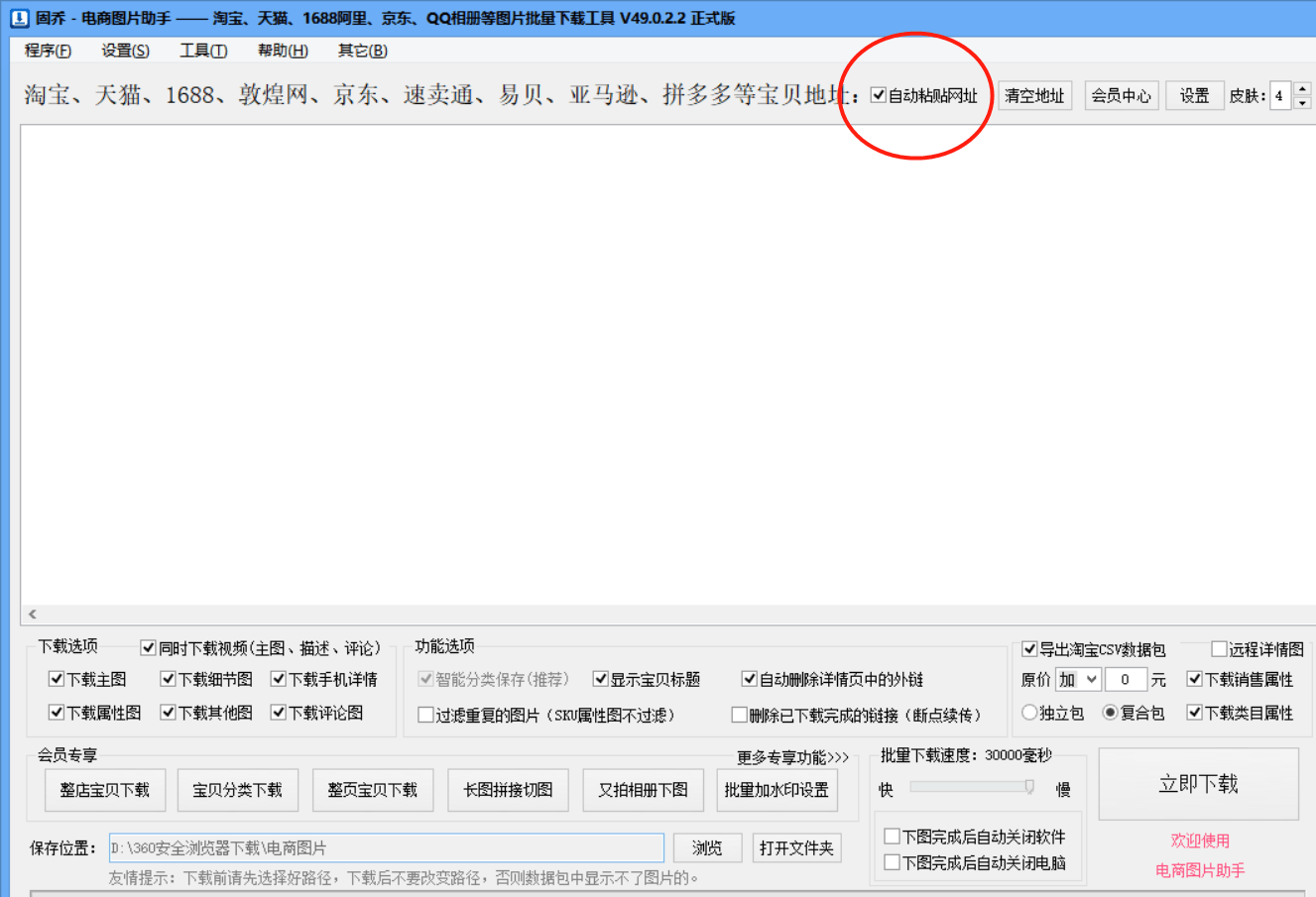This screenshot has height=897, width=1316.
Task: Open 批量加水印设置 button
Action: pos(777,790)
